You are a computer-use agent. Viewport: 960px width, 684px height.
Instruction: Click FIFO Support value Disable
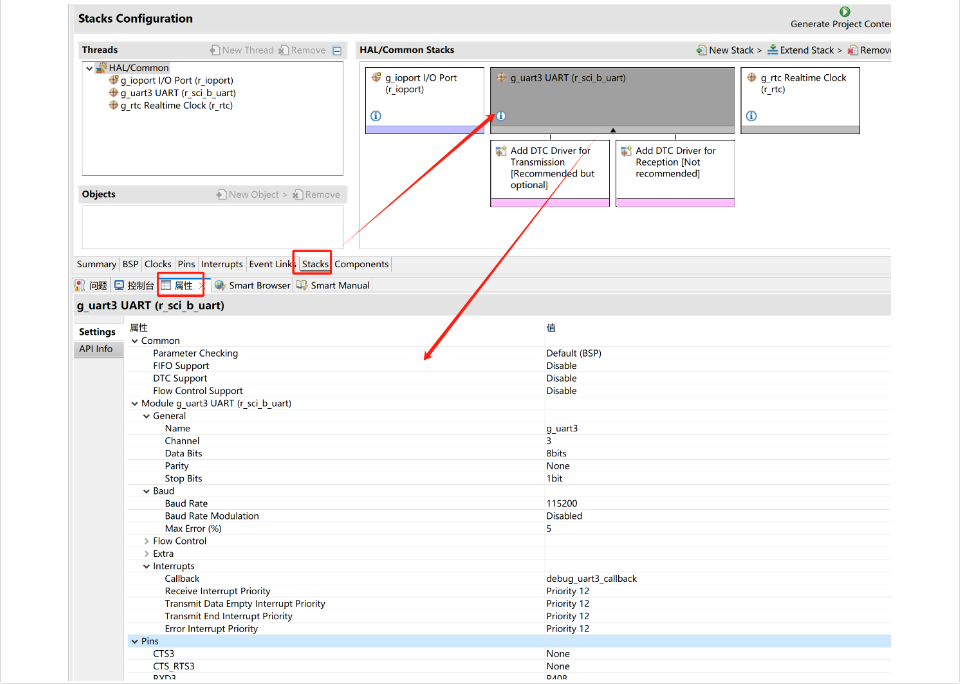[561, 366]
